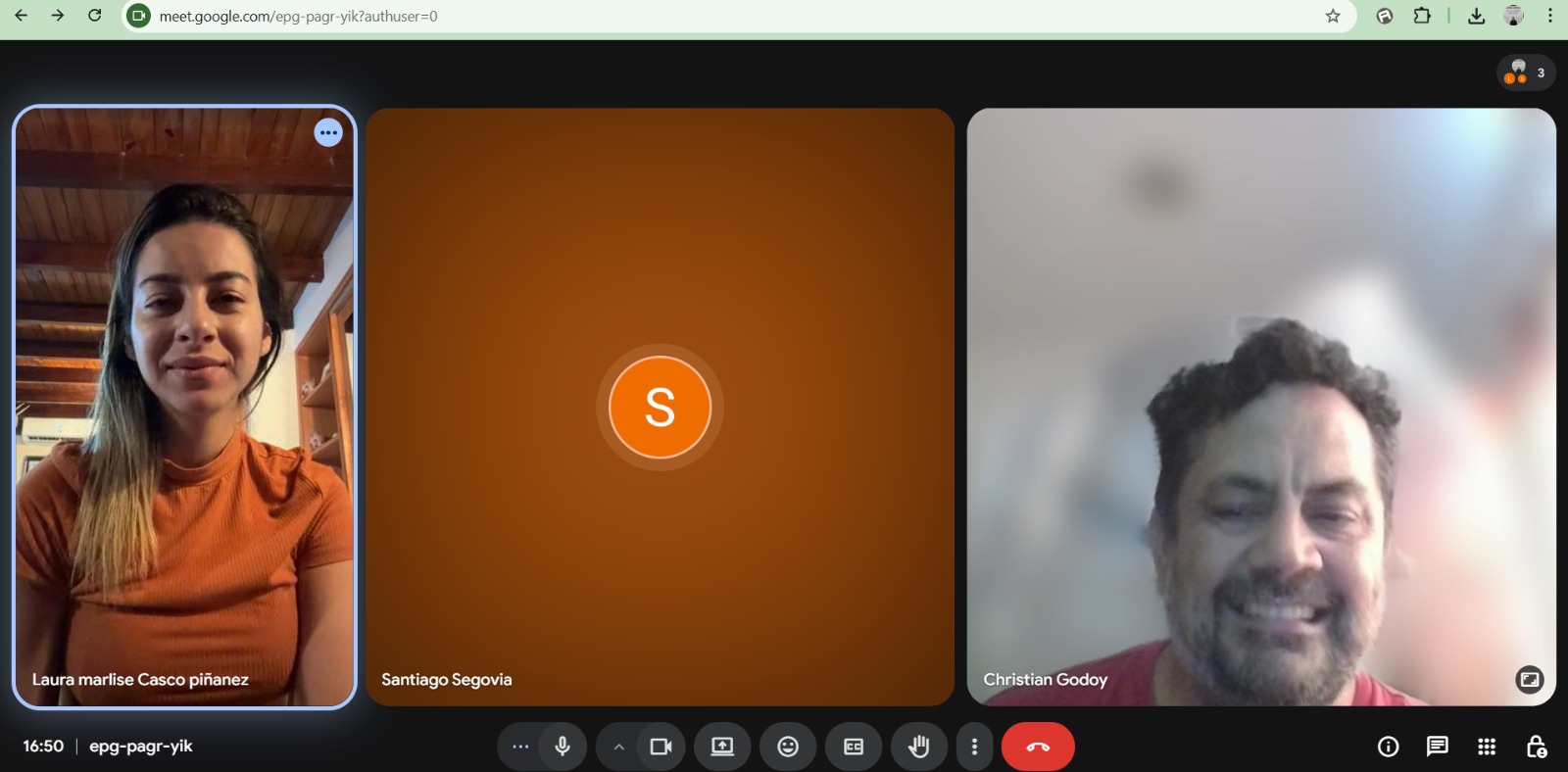1568x772 pixels.
Task: Send an emoji reaction
Action: pyautogui.click(x=788, y=747)
